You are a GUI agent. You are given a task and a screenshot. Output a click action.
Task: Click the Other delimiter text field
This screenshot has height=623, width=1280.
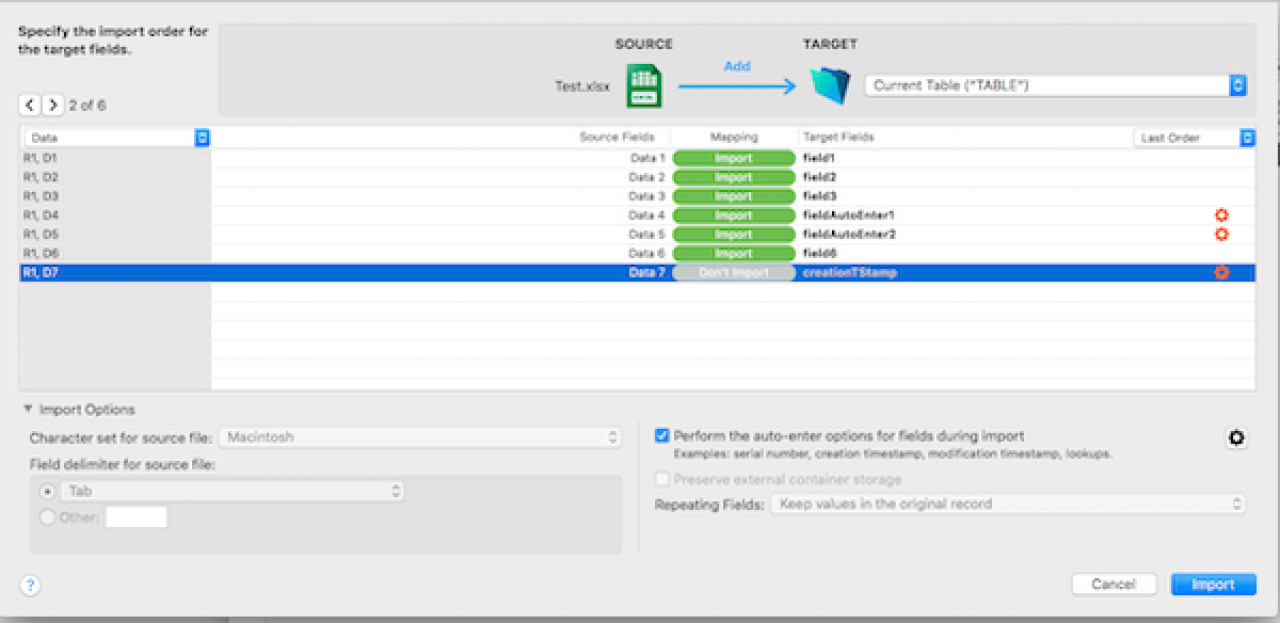[x=136, y=517]
